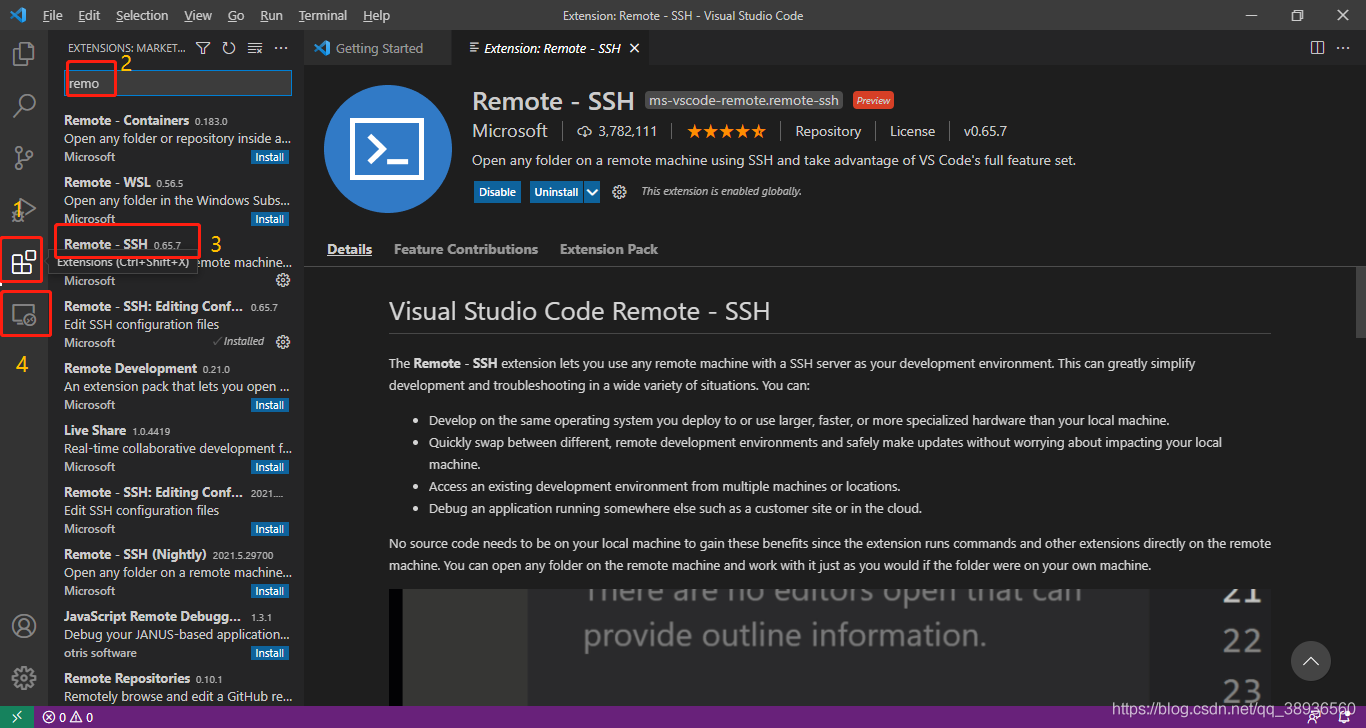Screen dimensions: 1366x728
Task: Install the Remote - WSL extension
Action: point(270,219)
